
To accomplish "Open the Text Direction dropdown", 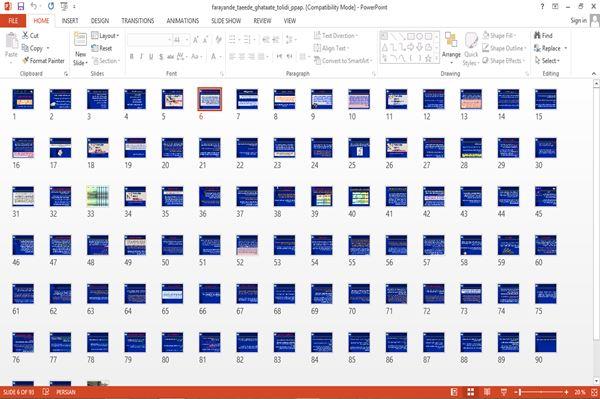I will pos(336,36).
